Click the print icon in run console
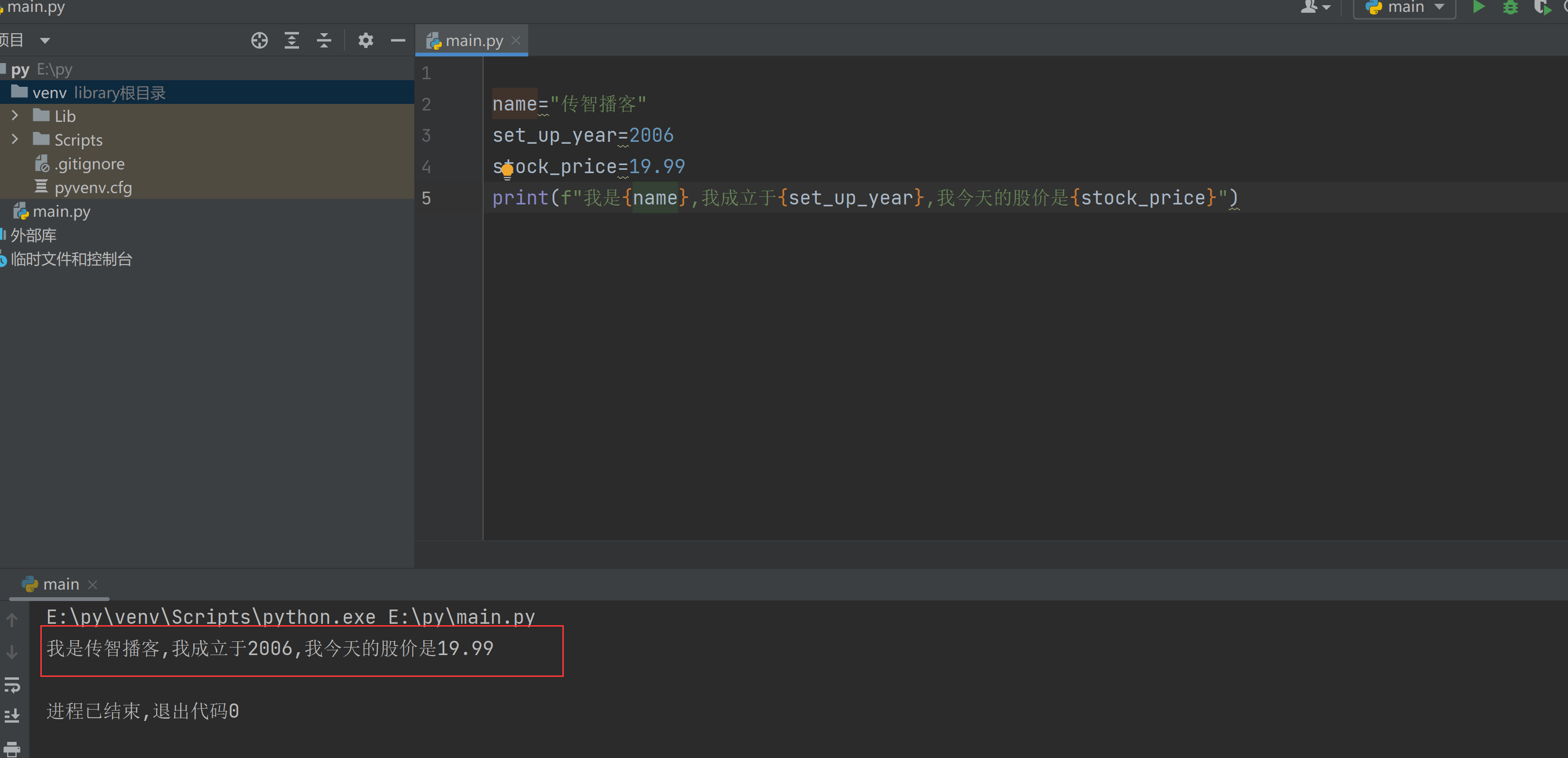Screen dimensions: 1568x758 (x=12, y=749)
